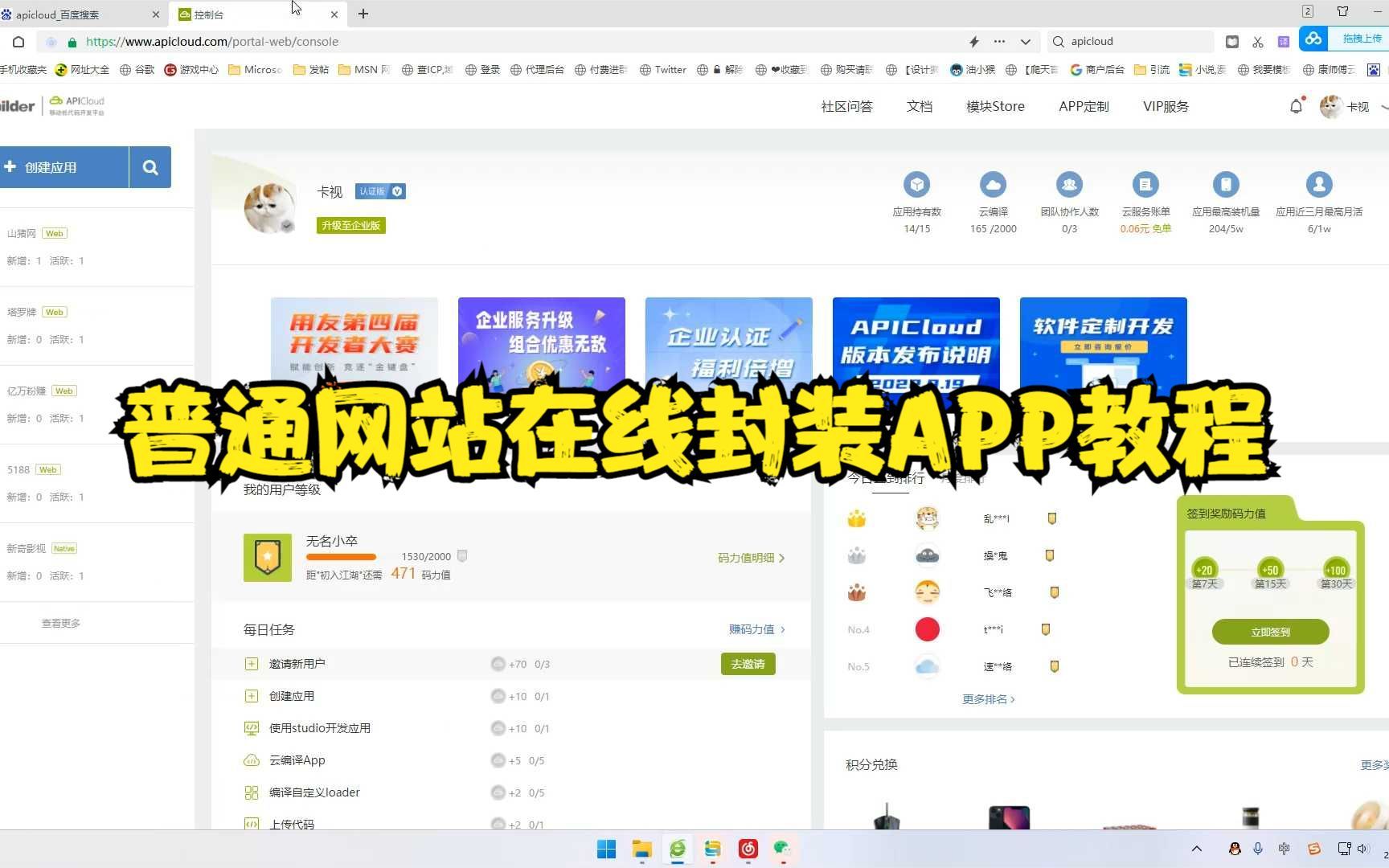Click the 去邀请 button

pos(748,664)
